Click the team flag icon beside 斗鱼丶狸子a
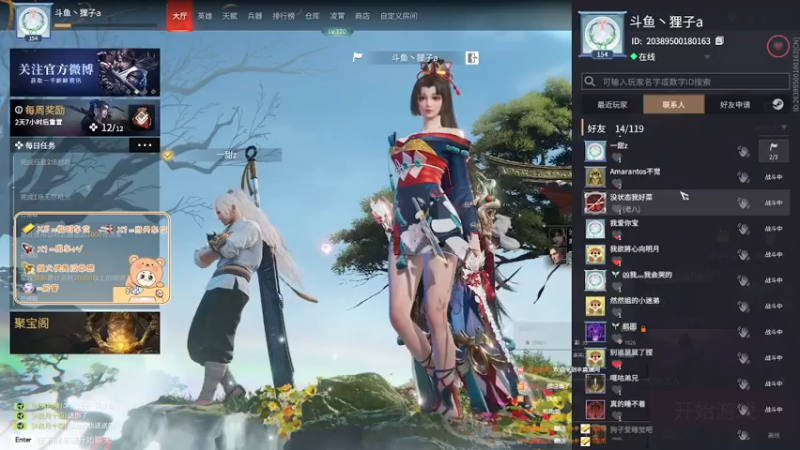Screen dimensions: 800x450 357,57
